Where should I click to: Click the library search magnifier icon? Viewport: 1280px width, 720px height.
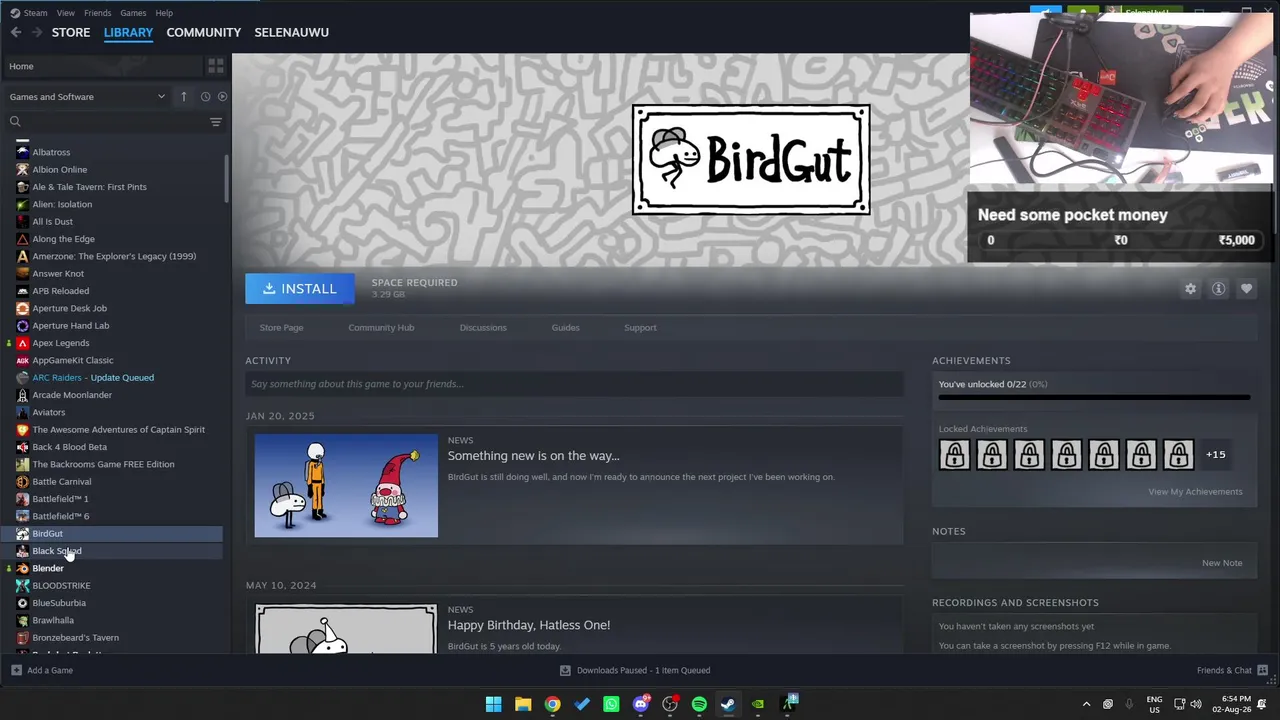15,122
